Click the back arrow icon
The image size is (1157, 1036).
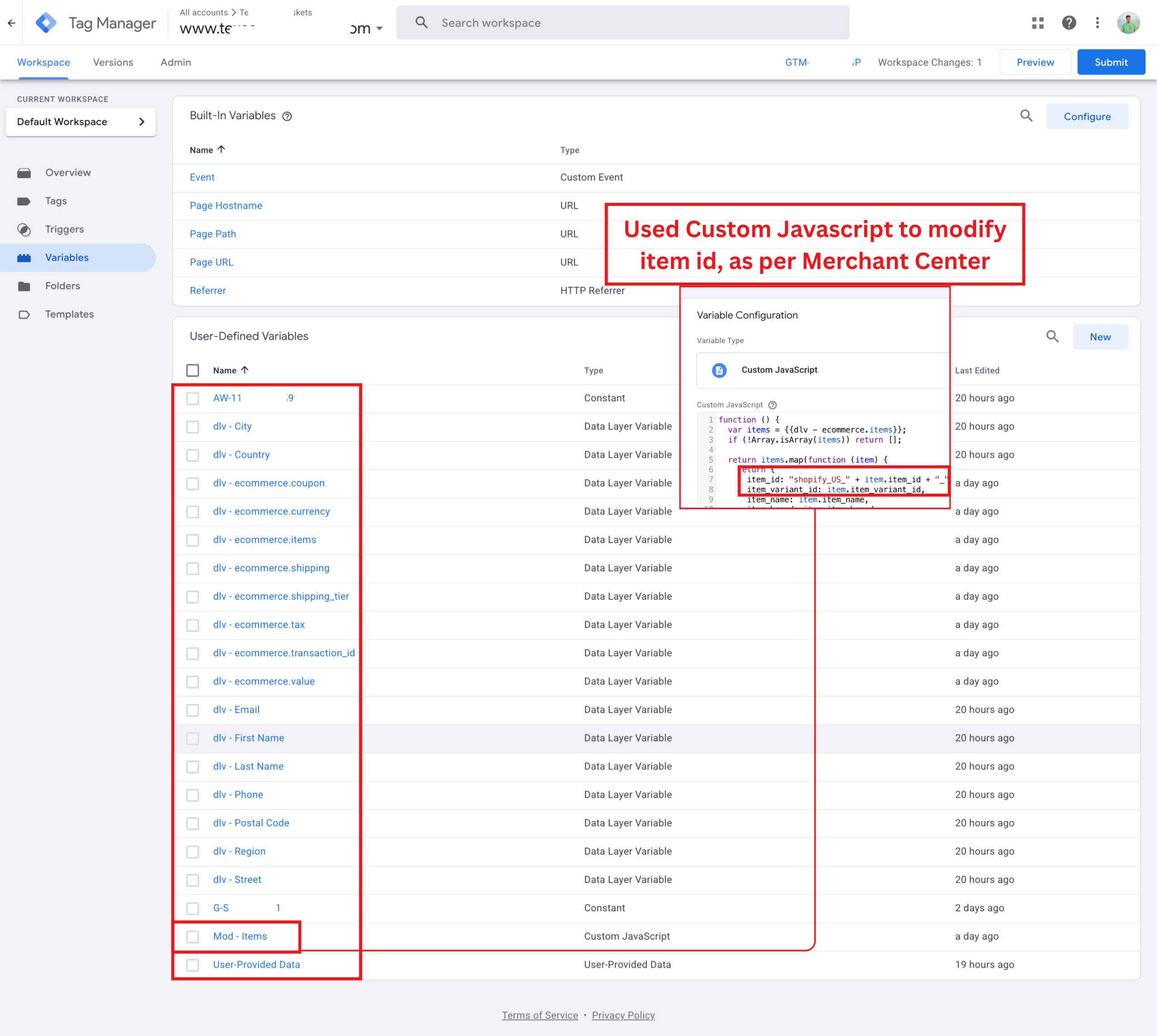click(11, 23)
